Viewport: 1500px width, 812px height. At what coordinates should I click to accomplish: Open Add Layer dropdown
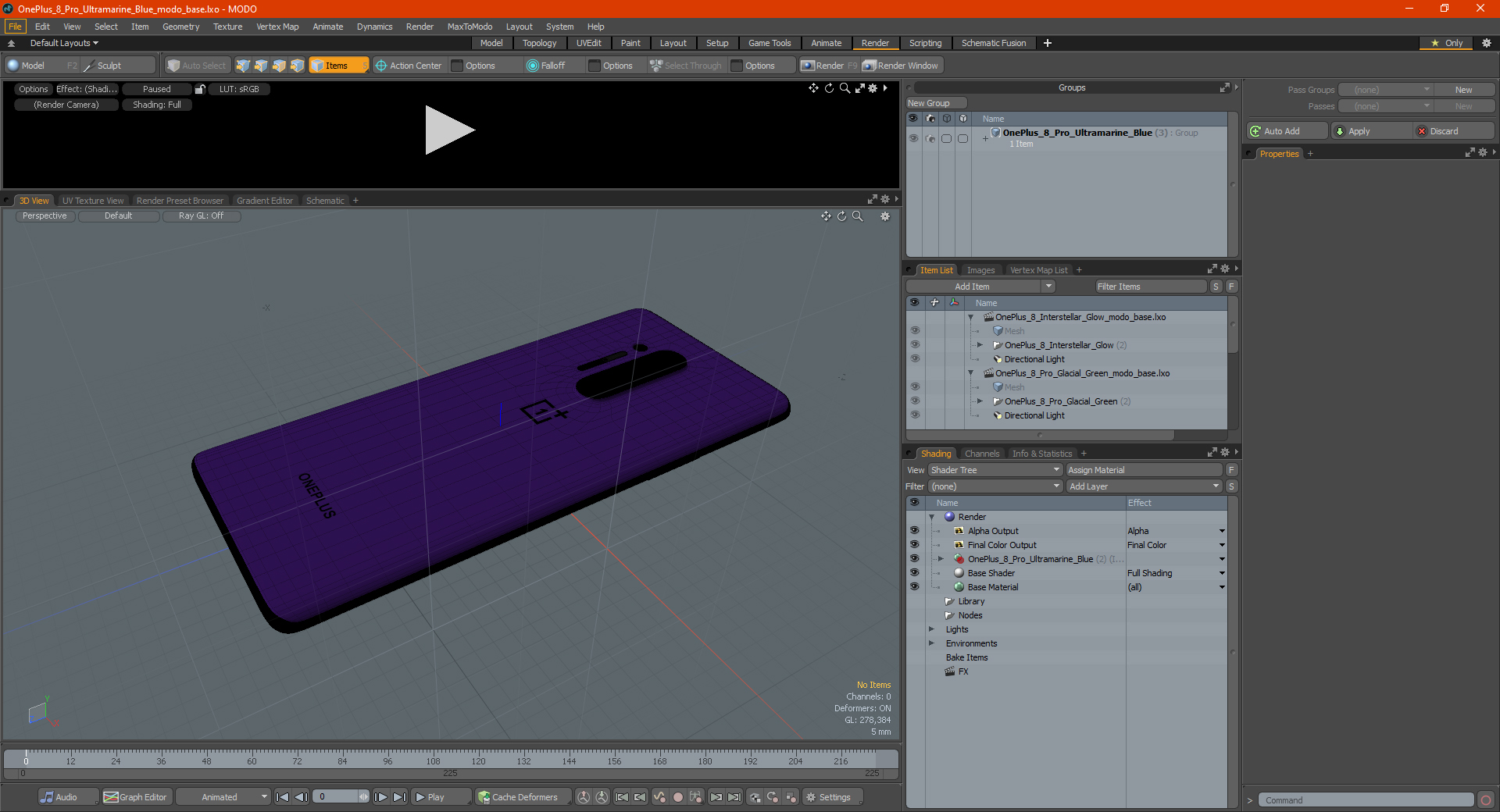tap(1144, 486)
